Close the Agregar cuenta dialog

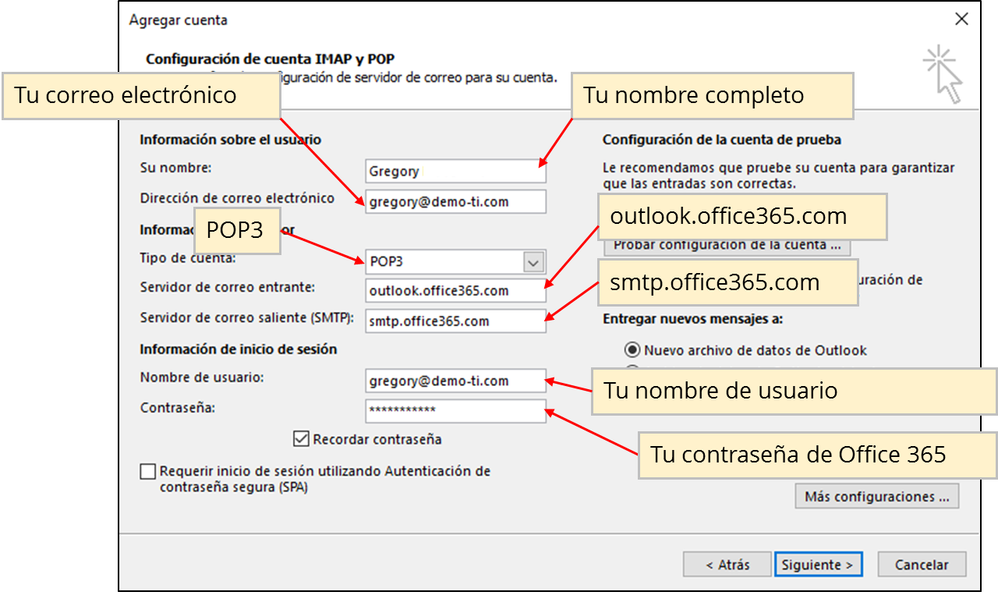pos(961,19)
